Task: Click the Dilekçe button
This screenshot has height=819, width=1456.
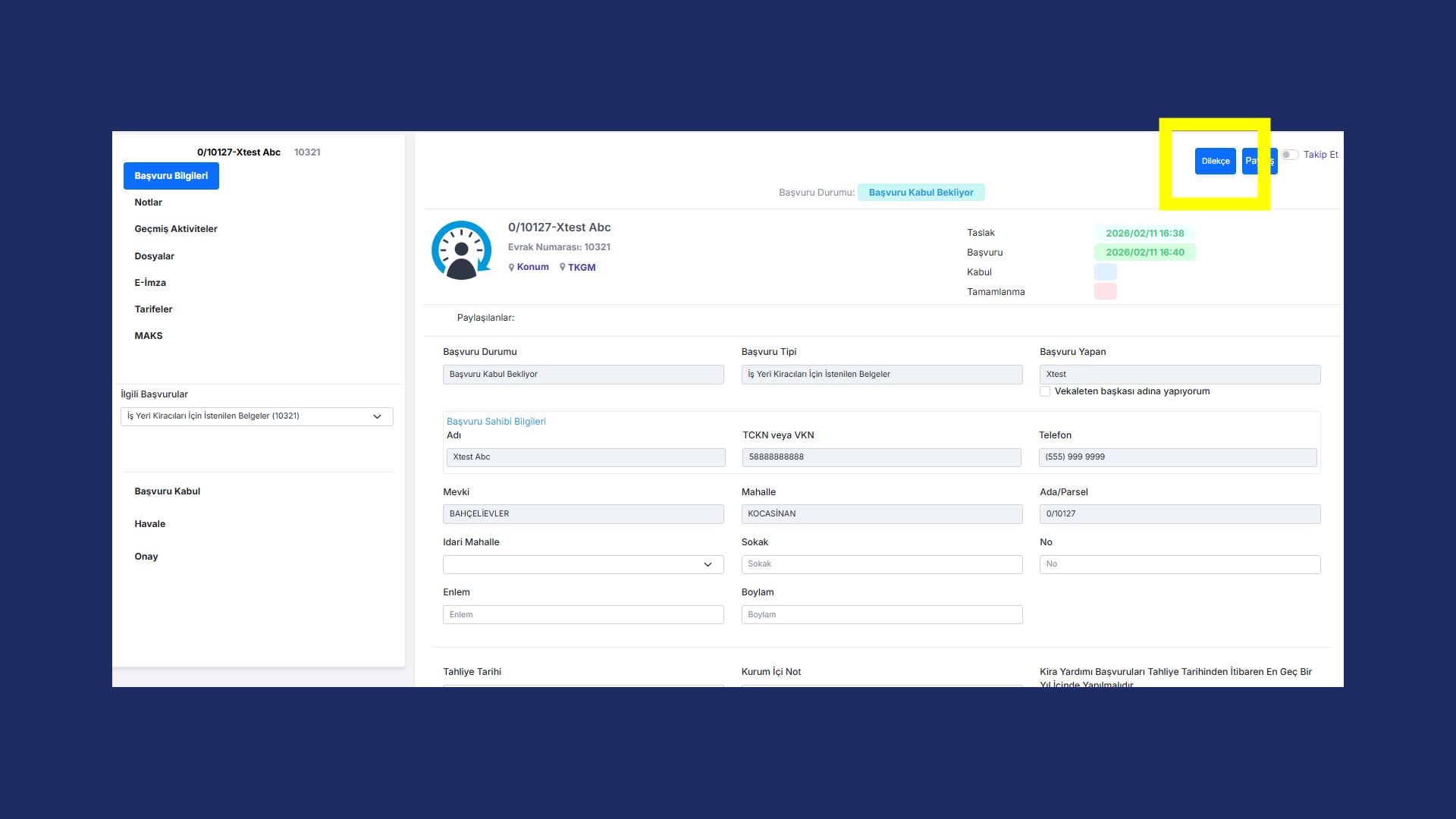Action: (1215, 161)
